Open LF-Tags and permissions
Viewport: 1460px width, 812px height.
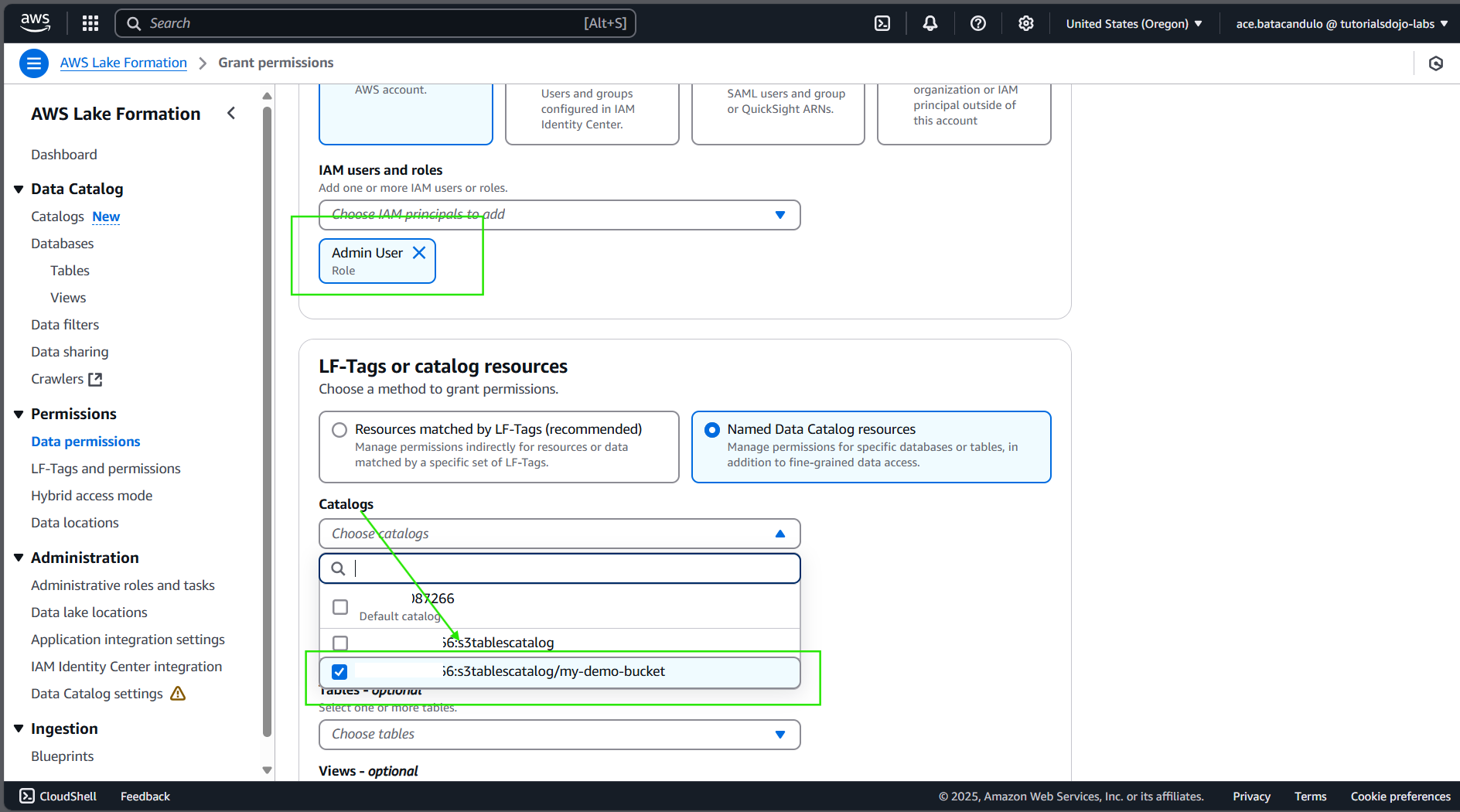click(x=106, y=469)
